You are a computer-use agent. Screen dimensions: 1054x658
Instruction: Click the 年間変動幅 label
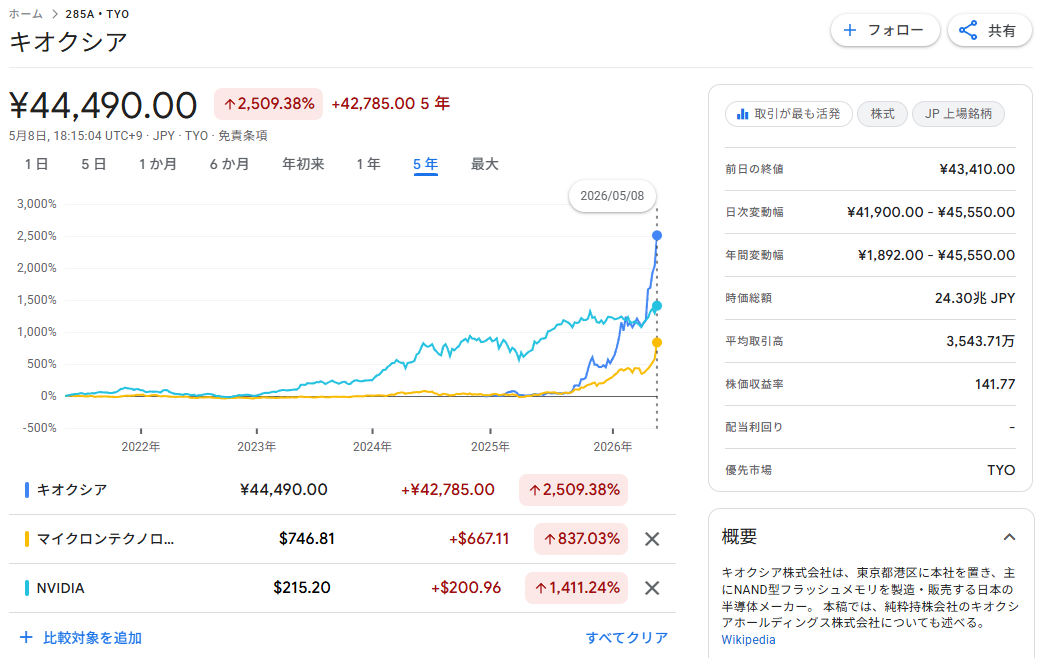click(754, 255)
